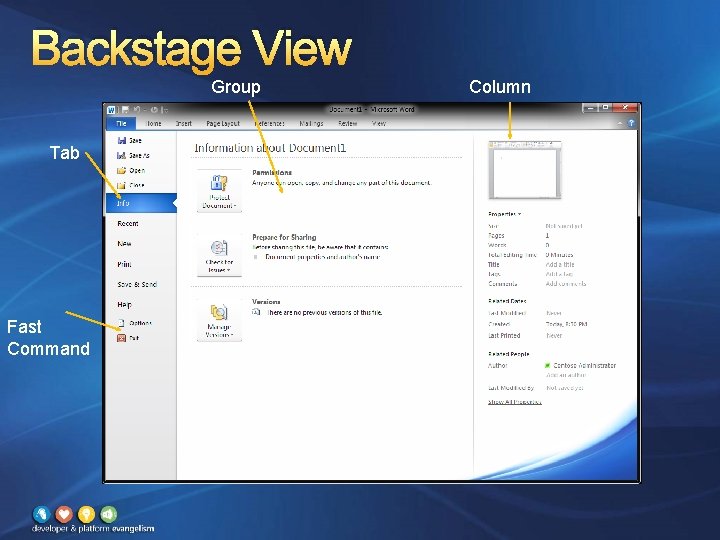Click the Total Editing Time label
The width and height of the screenshot is (720, 540).
[x=512, y=255]
